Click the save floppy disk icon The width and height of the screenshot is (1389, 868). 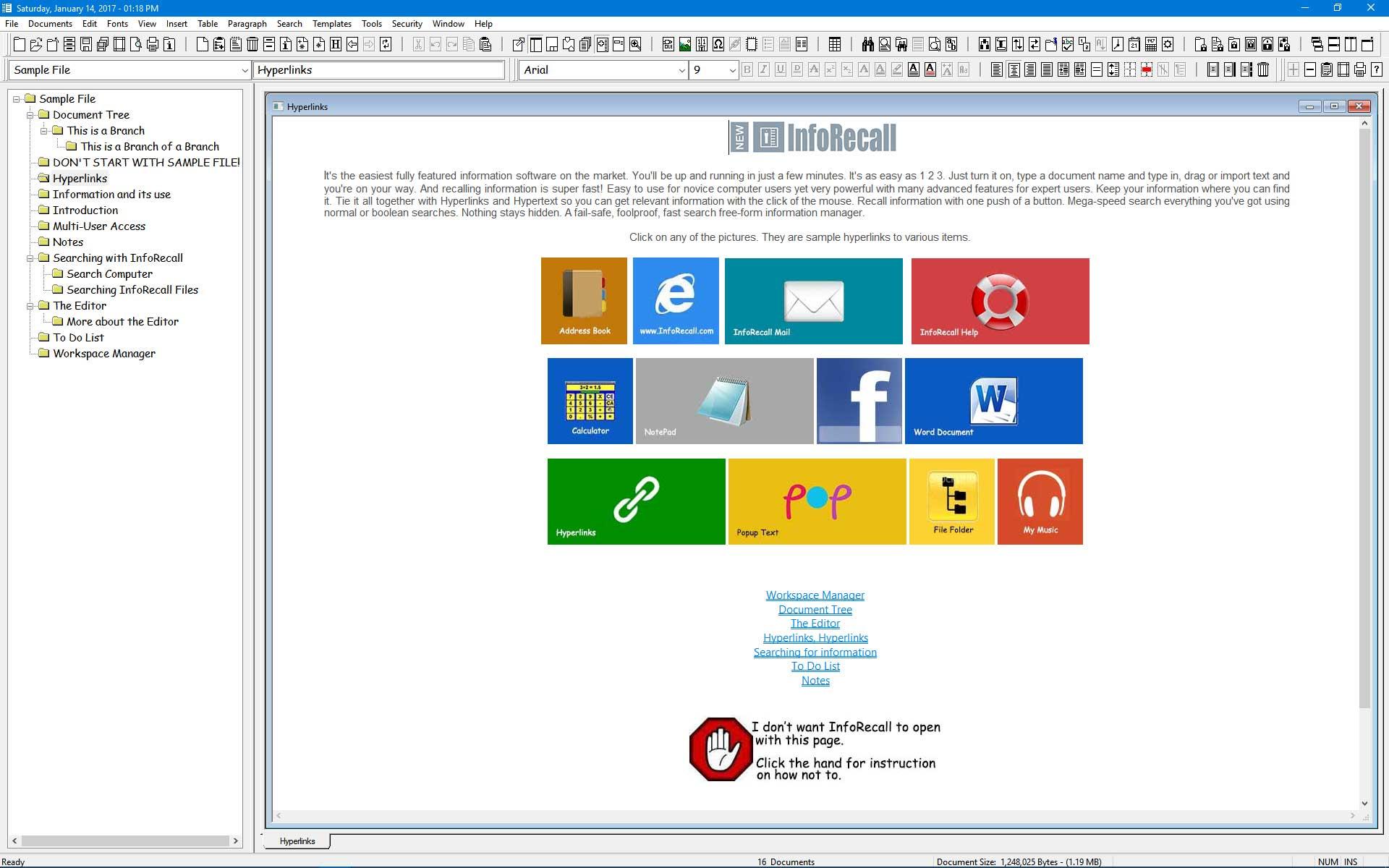(86, 45)
